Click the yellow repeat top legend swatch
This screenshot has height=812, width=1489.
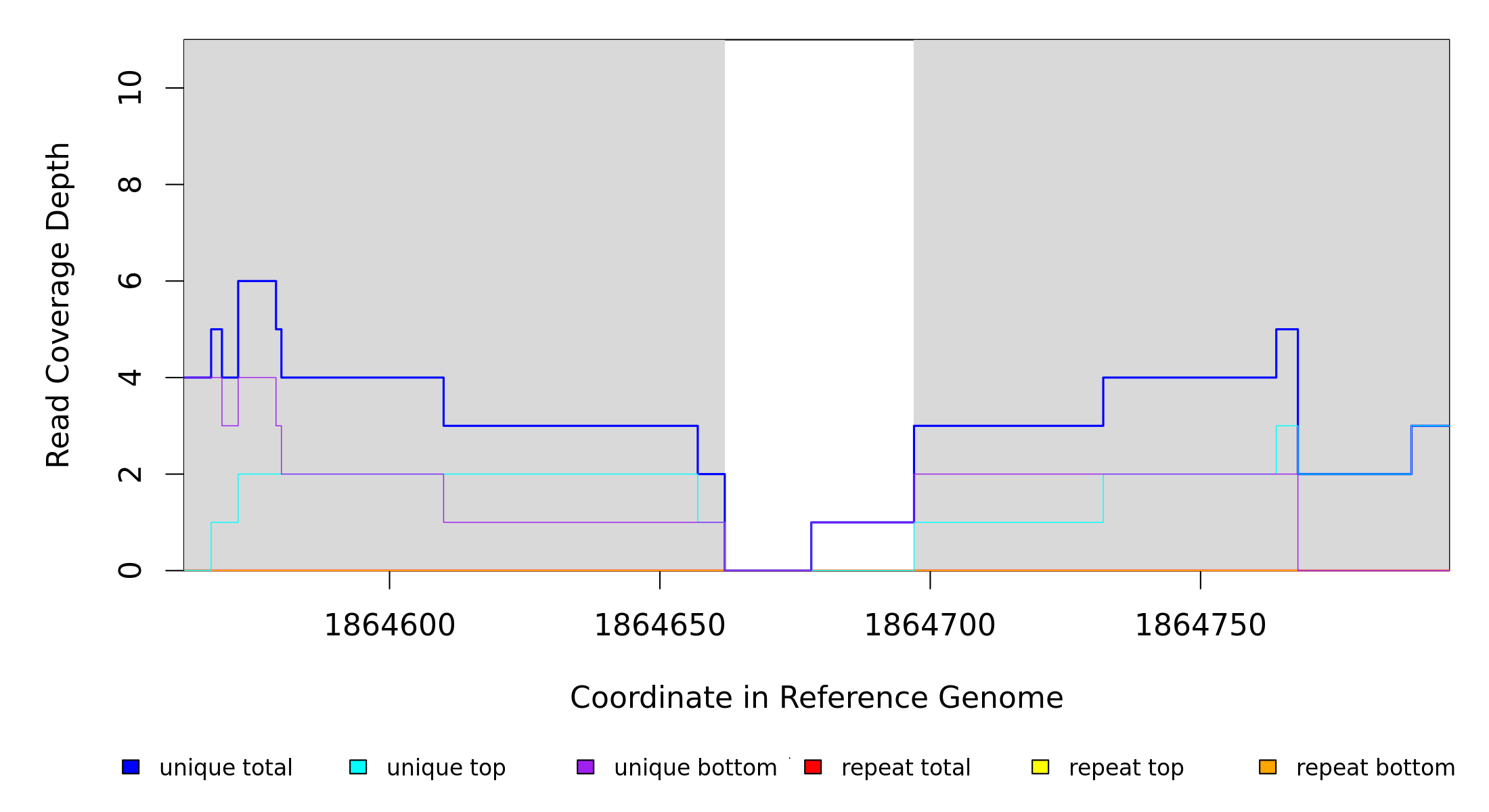[x=1040, y=767]
